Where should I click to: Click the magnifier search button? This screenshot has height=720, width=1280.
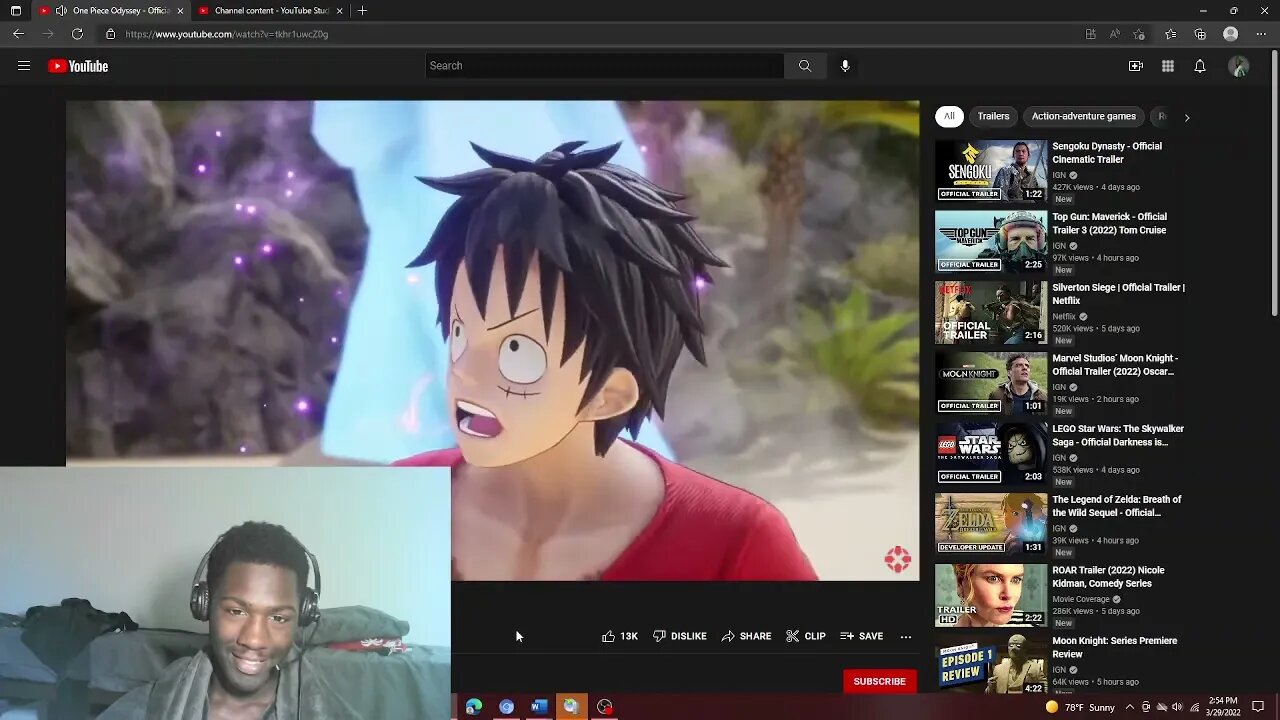(x=805, y=66)
